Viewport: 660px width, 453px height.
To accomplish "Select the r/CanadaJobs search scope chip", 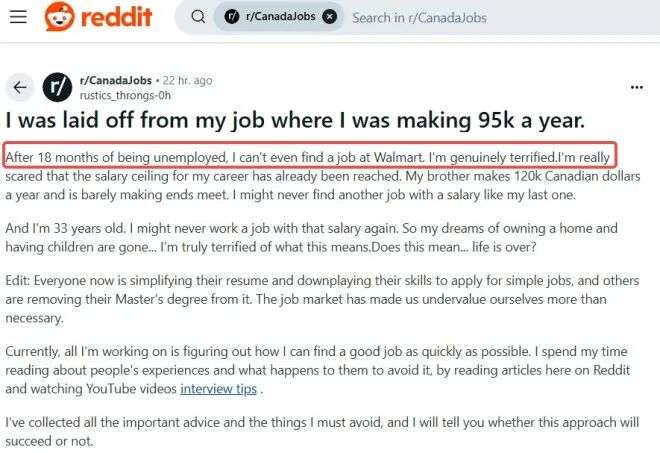I will (x=277, y=17).
